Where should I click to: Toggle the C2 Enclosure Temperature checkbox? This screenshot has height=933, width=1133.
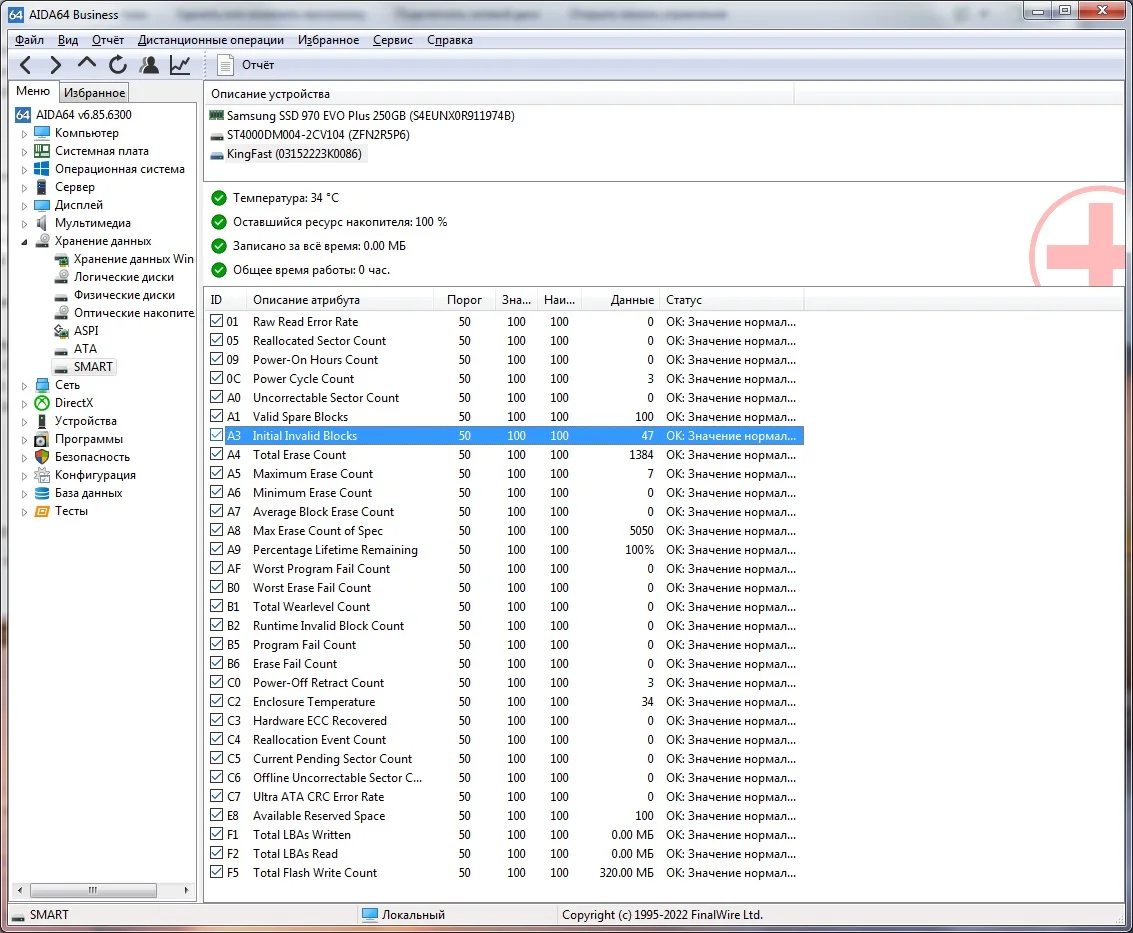pos(216,701)
